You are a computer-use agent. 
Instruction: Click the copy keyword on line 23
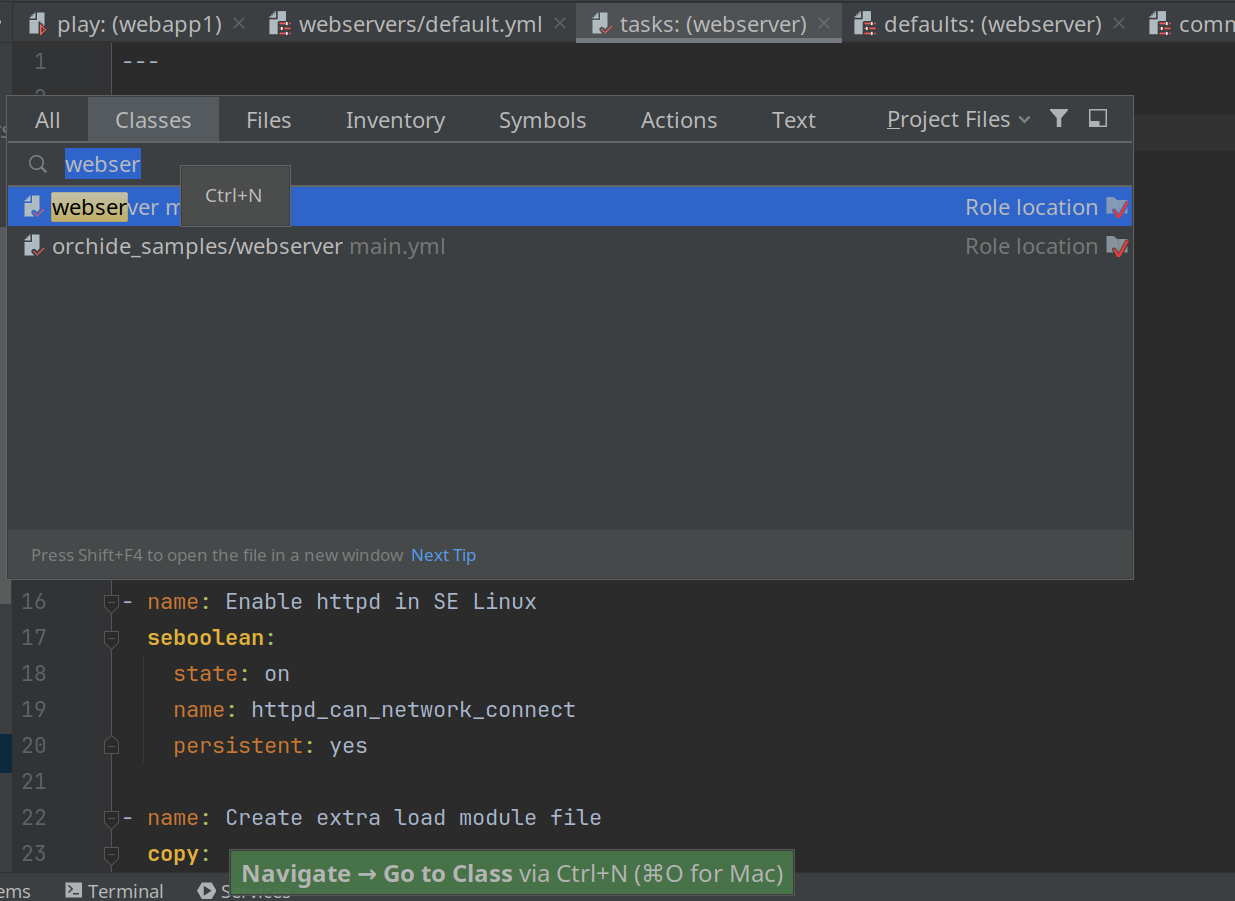[x=173, y=854]
